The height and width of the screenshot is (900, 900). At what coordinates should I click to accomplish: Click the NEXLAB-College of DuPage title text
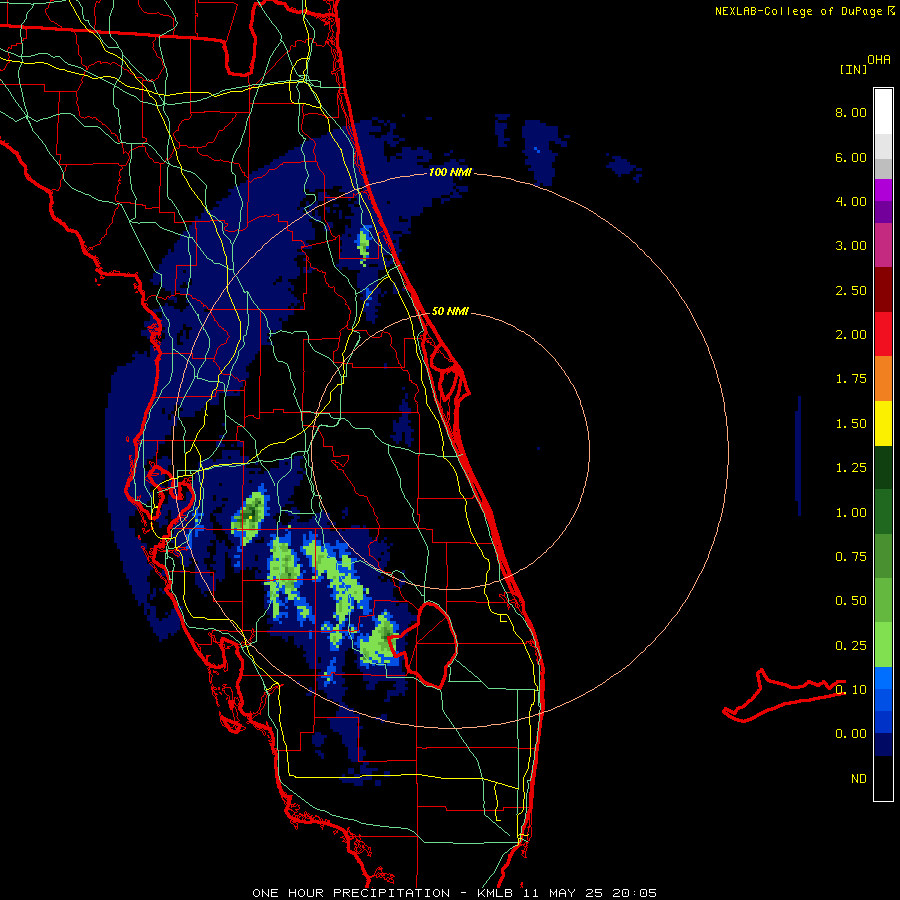coord(798,11)
